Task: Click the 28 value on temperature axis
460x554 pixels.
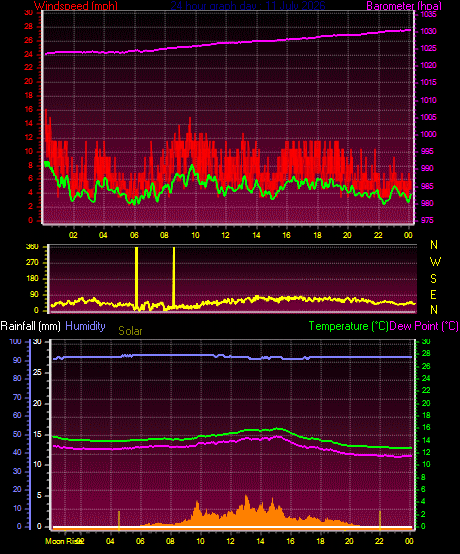Action: click(x=426, y=354)
